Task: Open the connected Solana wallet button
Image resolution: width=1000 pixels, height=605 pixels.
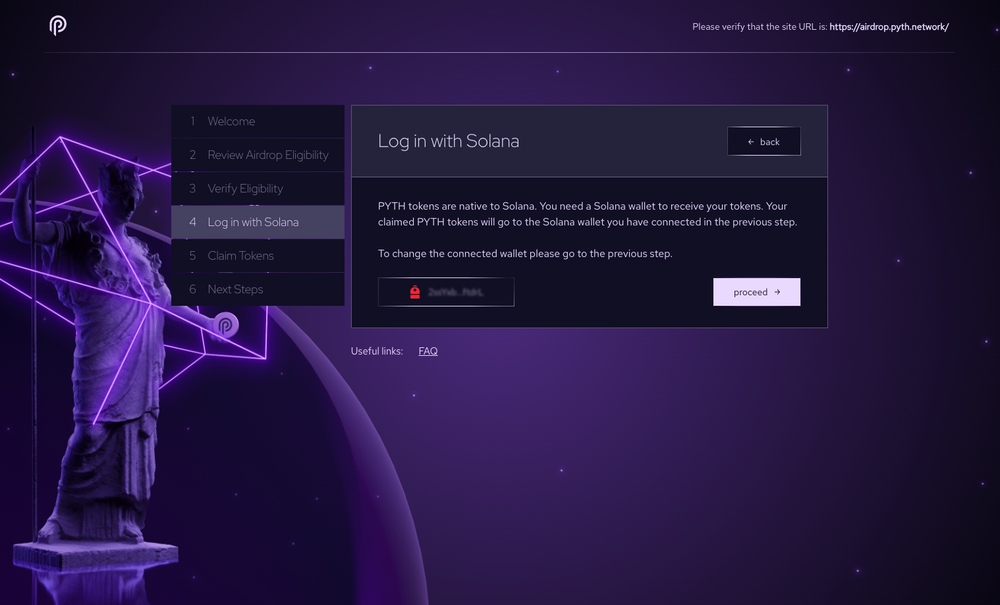Action: [446, 292]
